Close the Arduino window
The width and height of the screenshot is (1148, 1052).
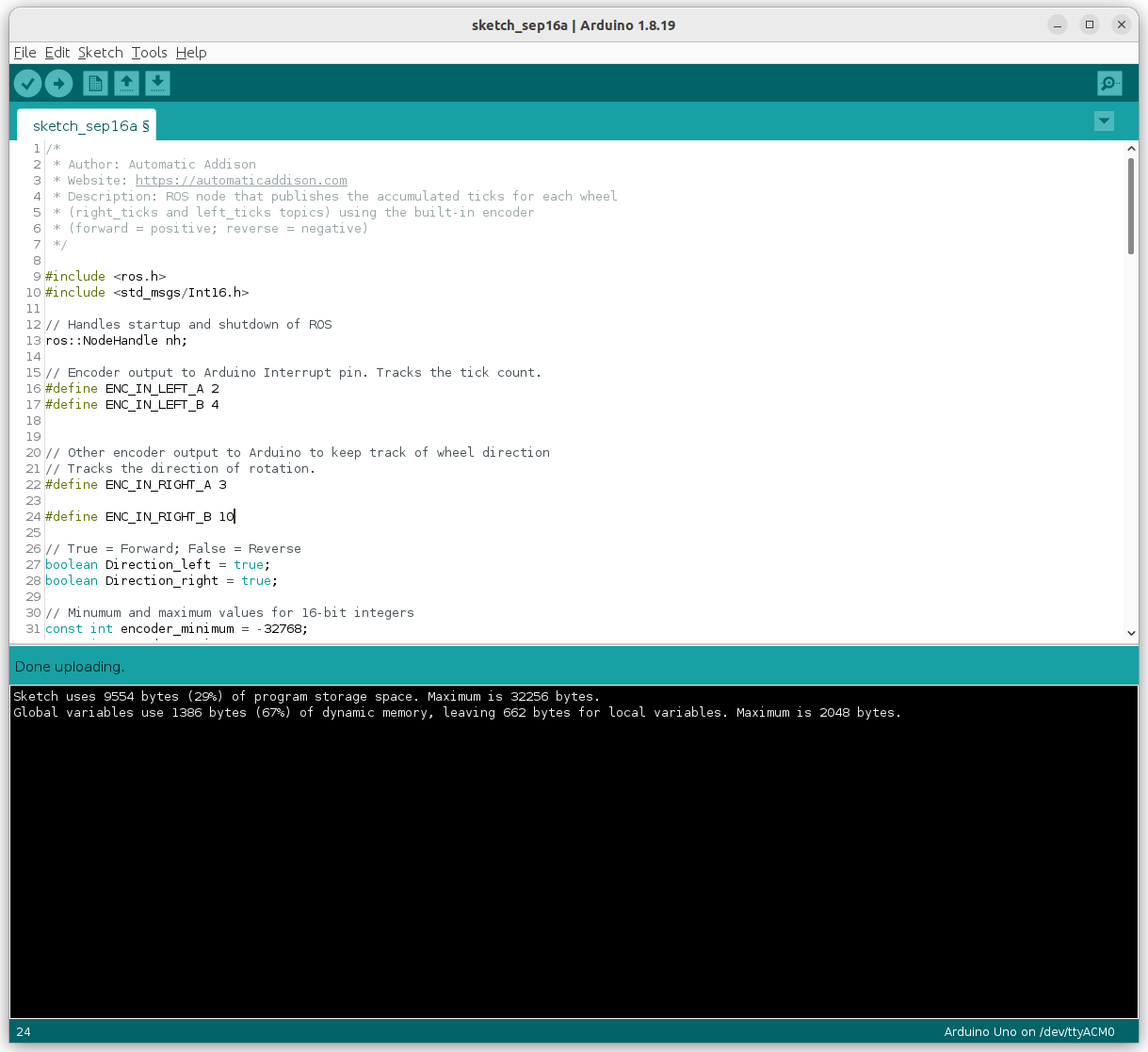point(1122,24)
